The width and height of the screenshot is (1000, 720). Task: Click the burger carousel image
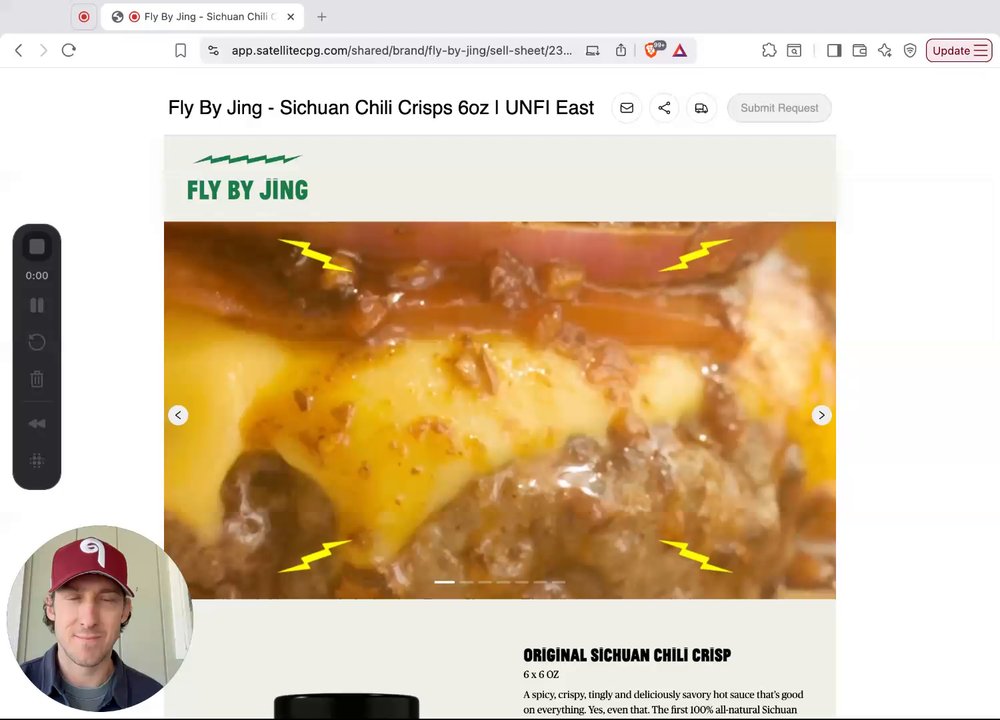pos(499,410)
